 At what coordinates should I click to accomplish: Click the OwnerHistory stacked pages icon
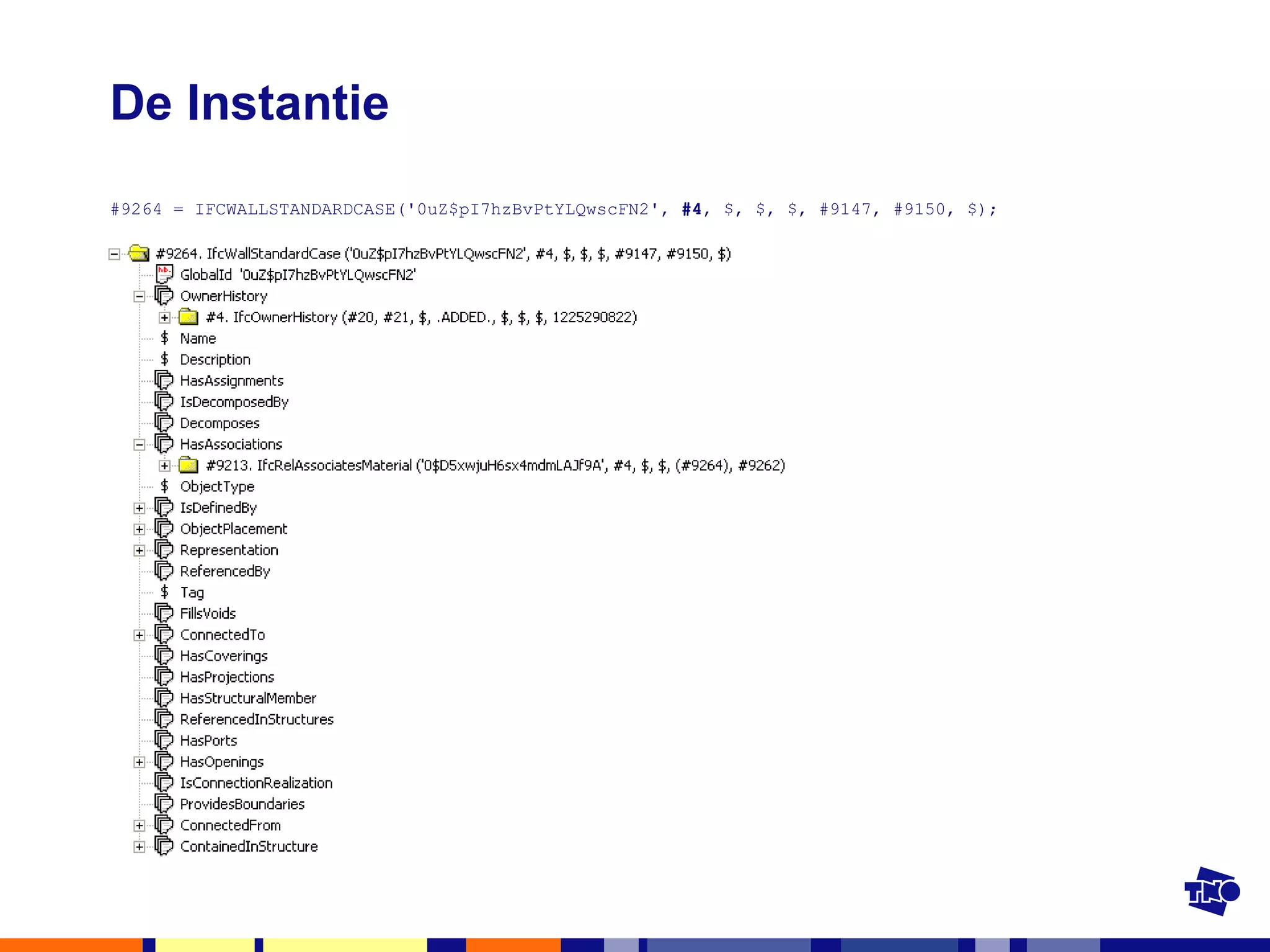pyautogui.click(x=164, y=296)
